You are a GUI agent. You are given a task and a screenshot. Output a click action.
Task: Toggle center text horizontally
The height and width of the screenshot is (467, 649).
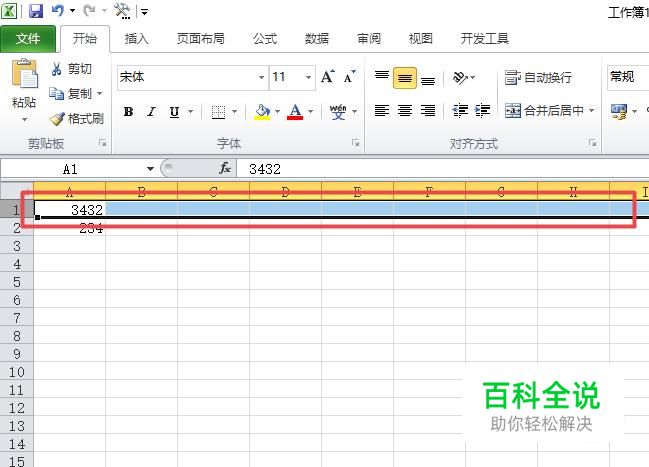(x=405, y=111)
